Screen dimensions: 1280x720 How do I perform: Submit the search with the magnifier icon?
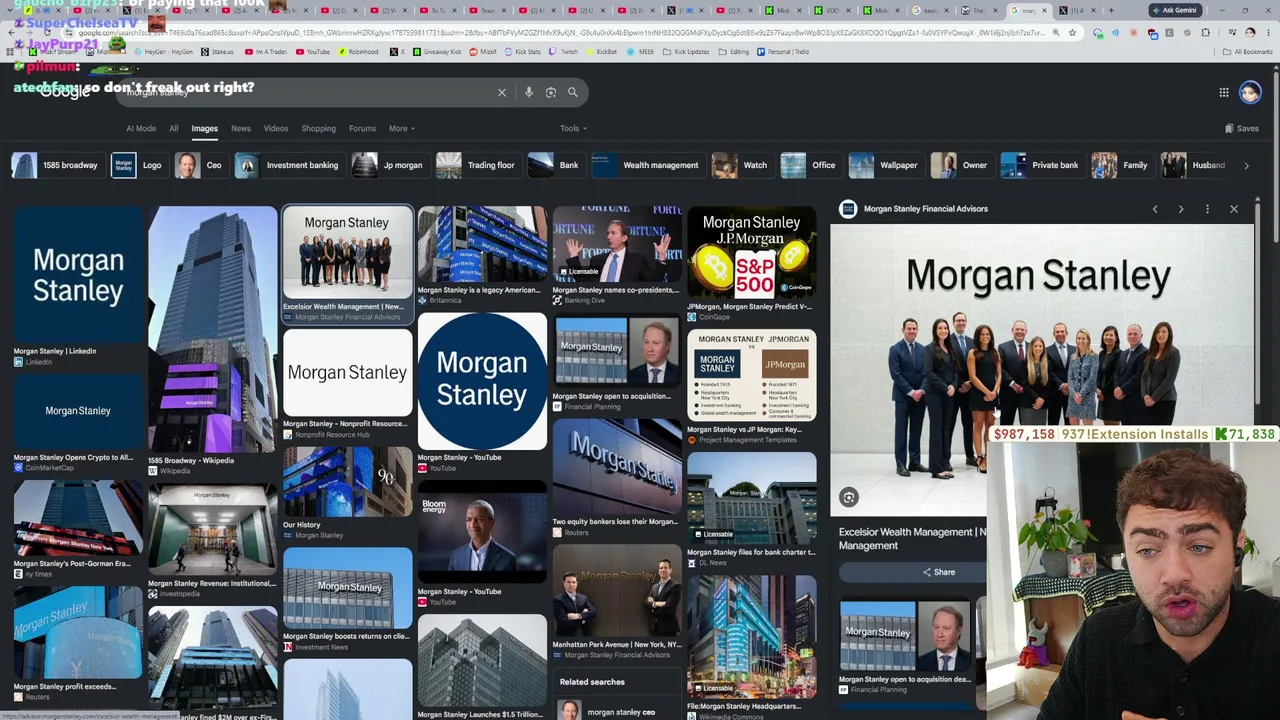573,92
